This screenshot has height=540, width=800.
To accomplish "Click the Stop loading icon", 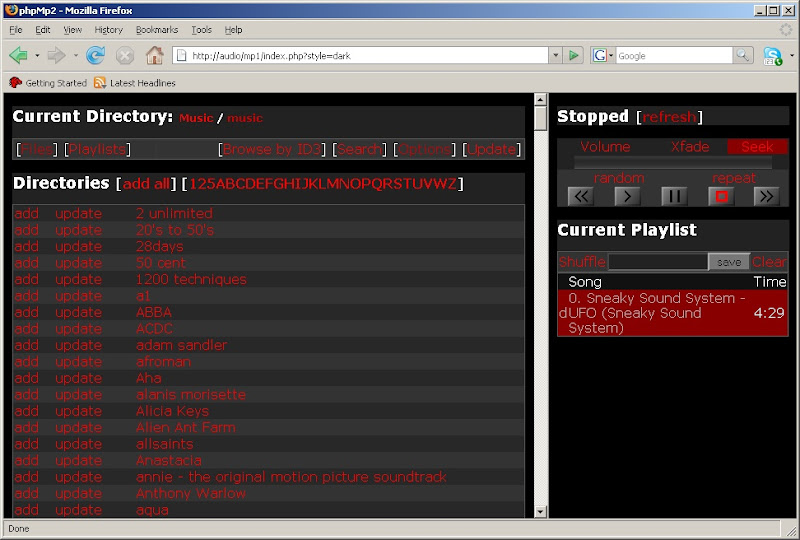I will 124,55.
